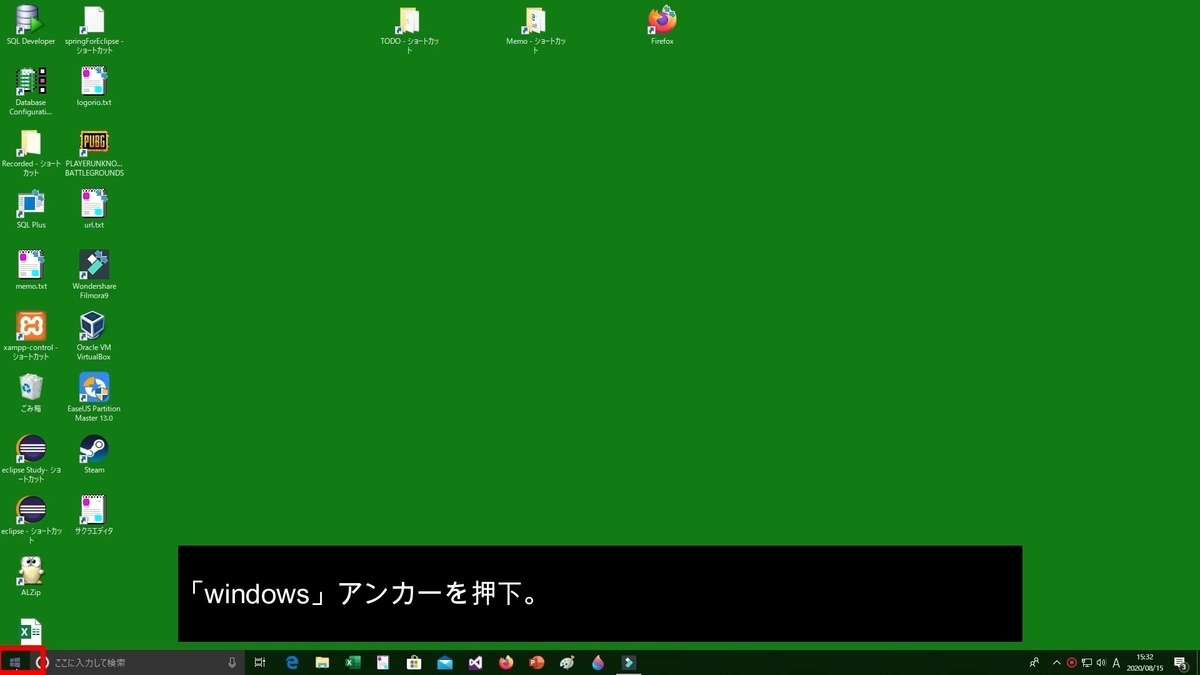The image size is (1200, 675).
Task: Toggle the Japanese IME input mode indicator
Action: 1116,662
